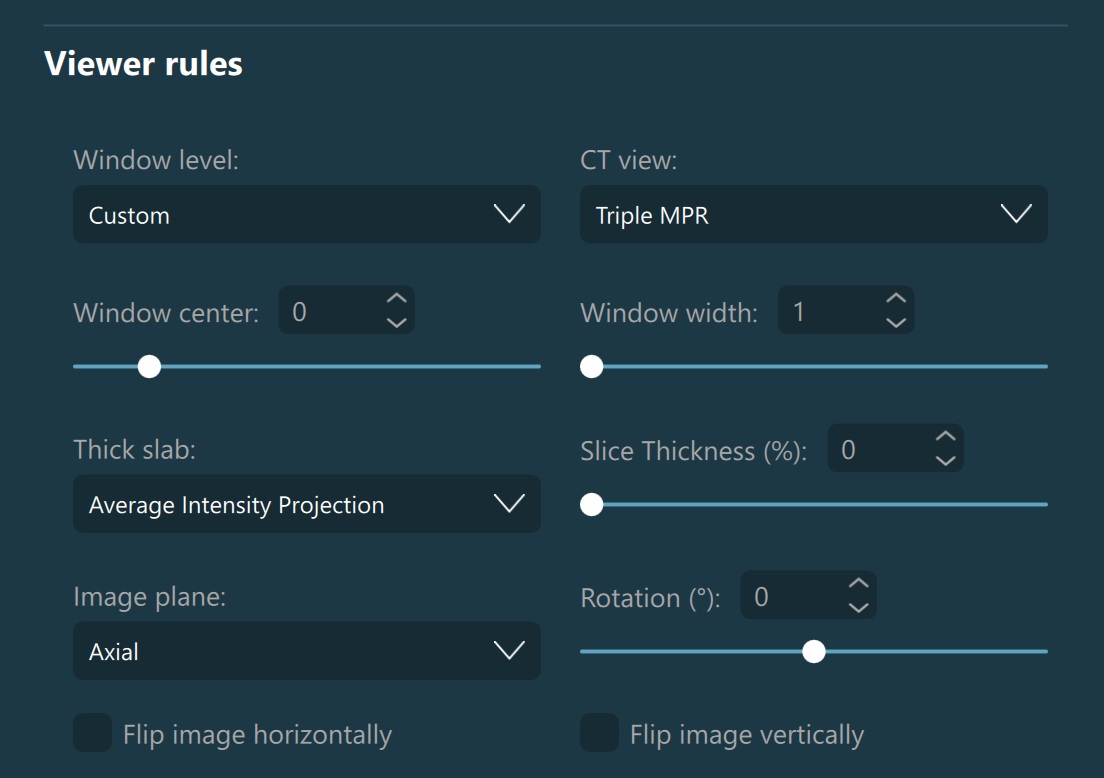This screenshot has width=1104, height=778.
Task: Increase Rotation angle with up arrow
Action: (858, 584)
